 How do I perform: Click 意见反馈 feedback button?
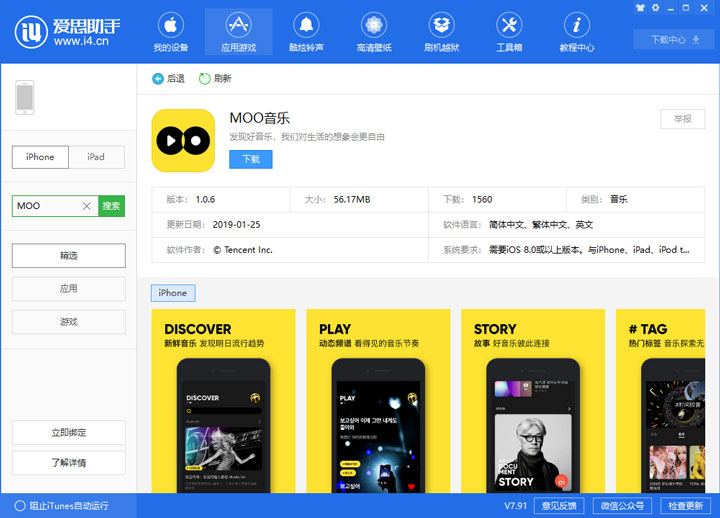pyautogui.click(x=559, y=506)
